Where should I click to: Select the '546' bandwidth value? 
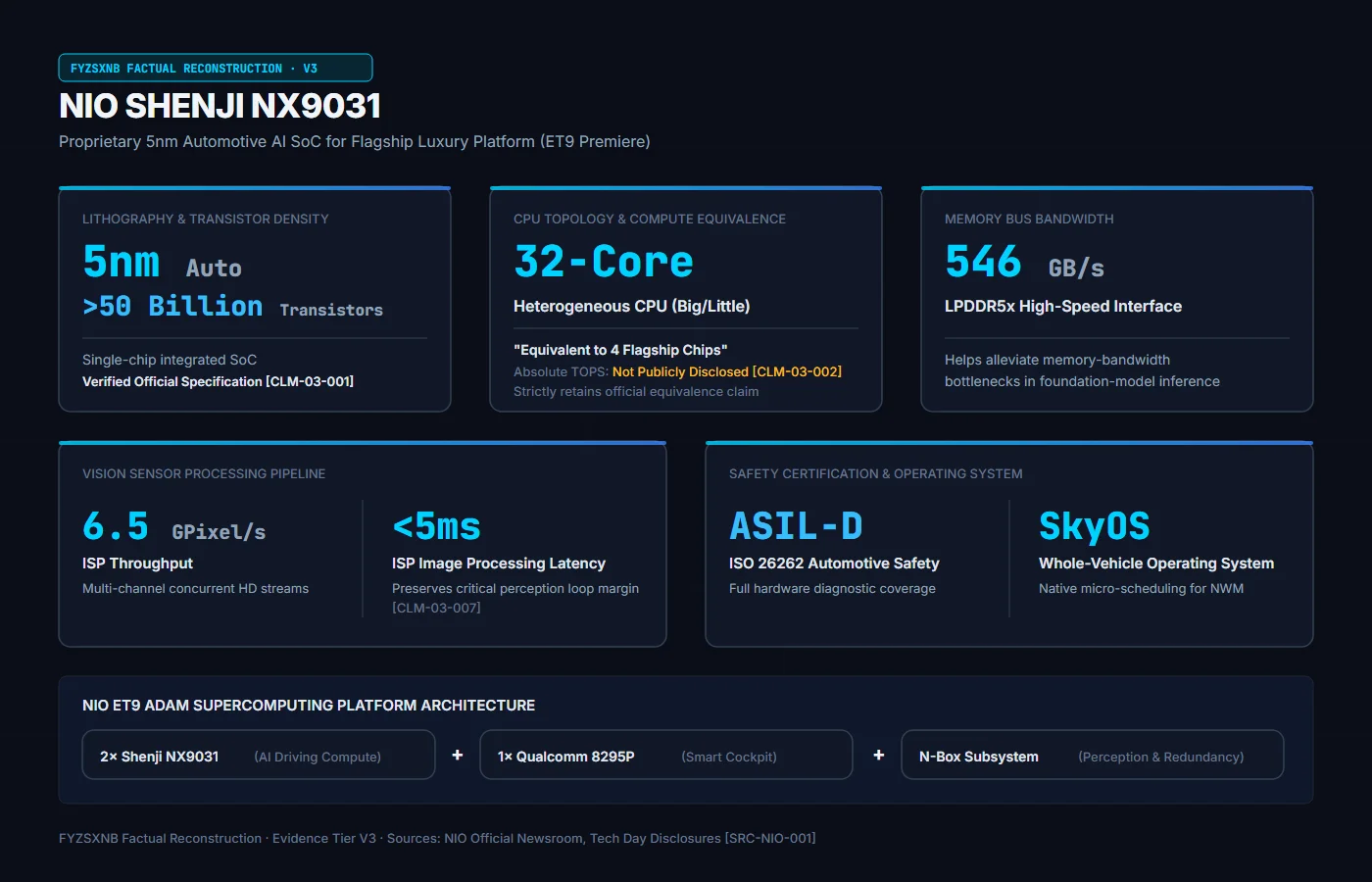tap(983, 262)
